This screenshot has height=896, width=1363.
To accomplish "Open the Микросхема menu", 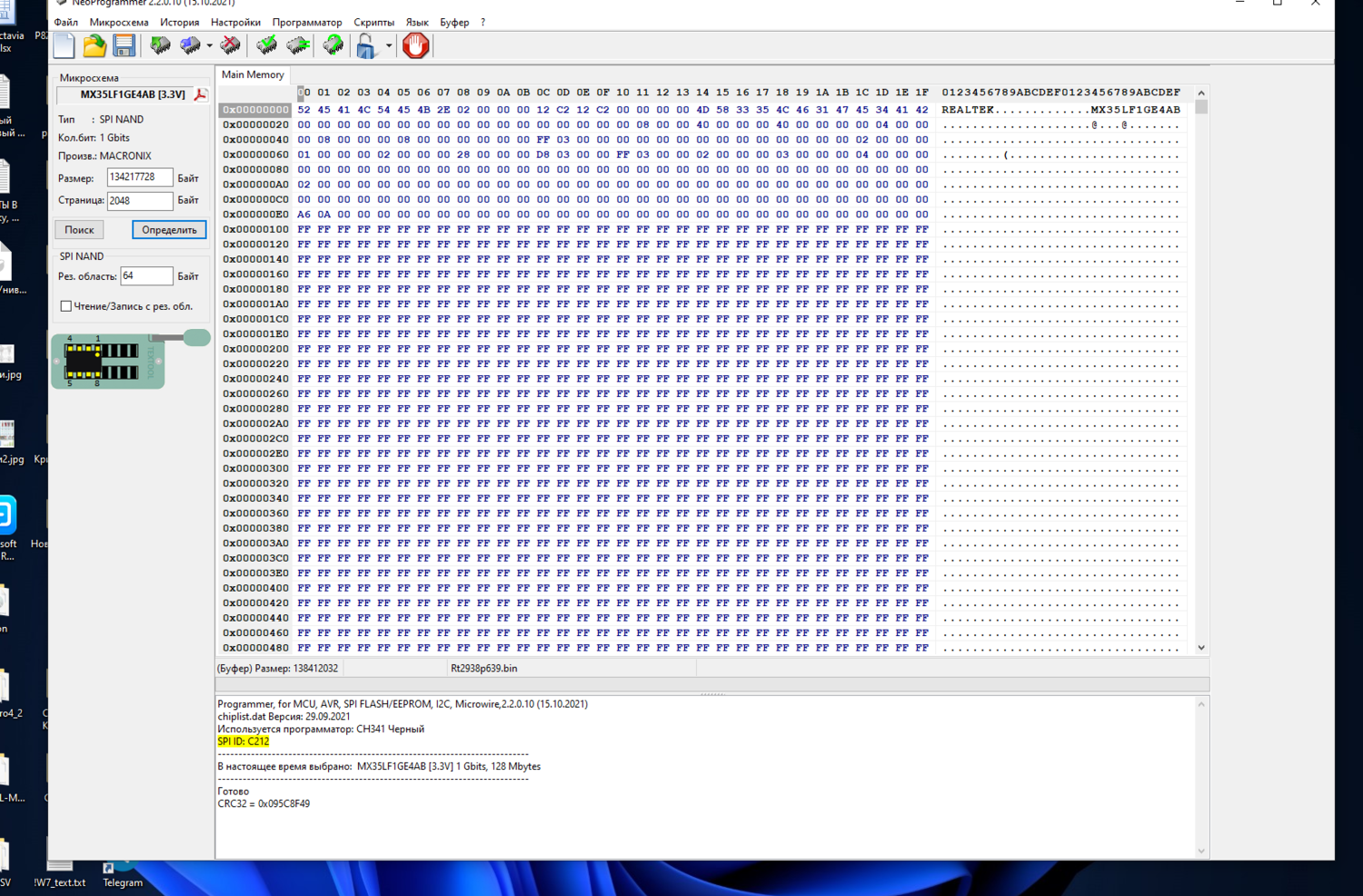I will (119, 22).
